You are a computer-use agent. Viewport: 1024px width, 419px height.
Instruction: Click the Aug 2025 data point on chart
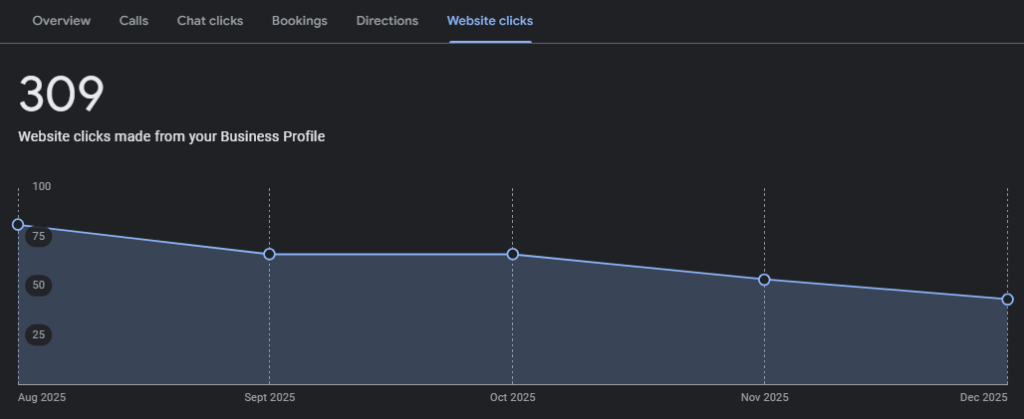coord(18,225)
